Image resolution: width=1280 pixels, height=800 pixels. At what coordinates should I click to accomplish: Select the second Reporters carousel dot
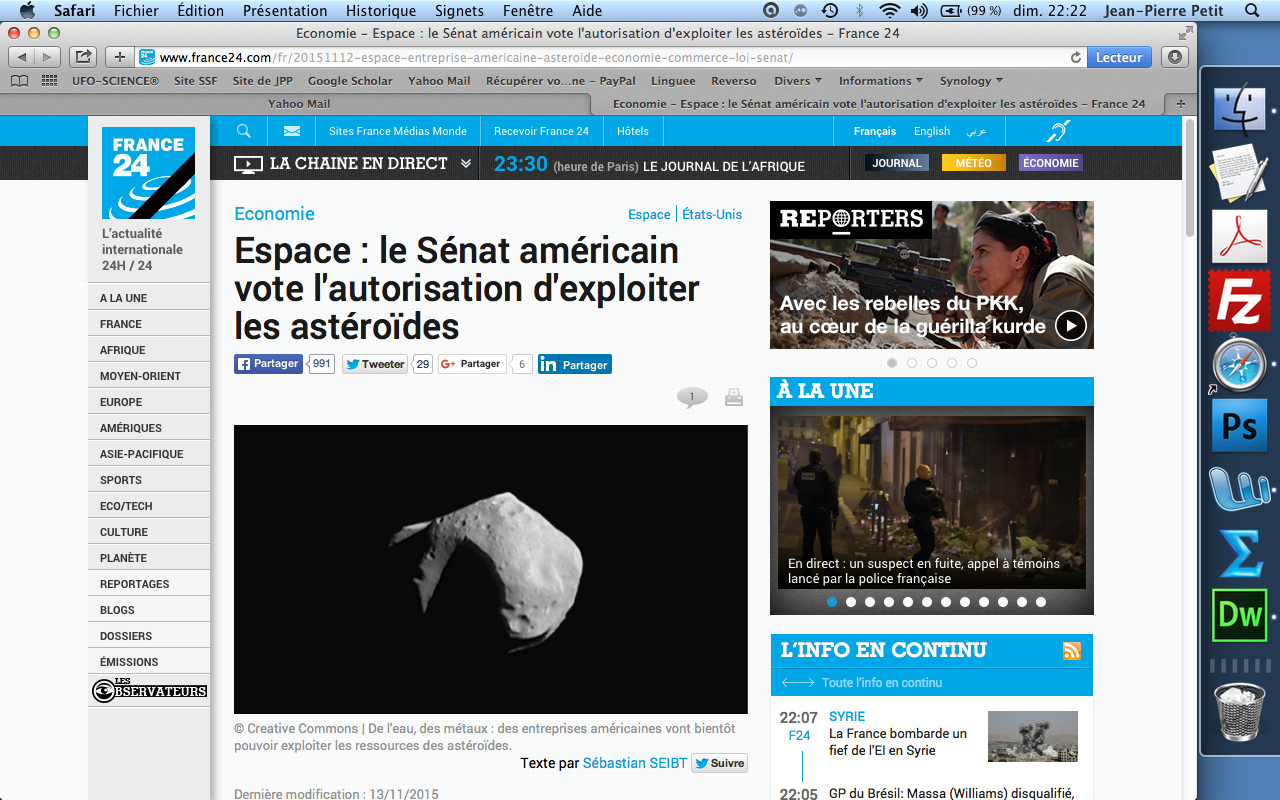tap(912, 363)
